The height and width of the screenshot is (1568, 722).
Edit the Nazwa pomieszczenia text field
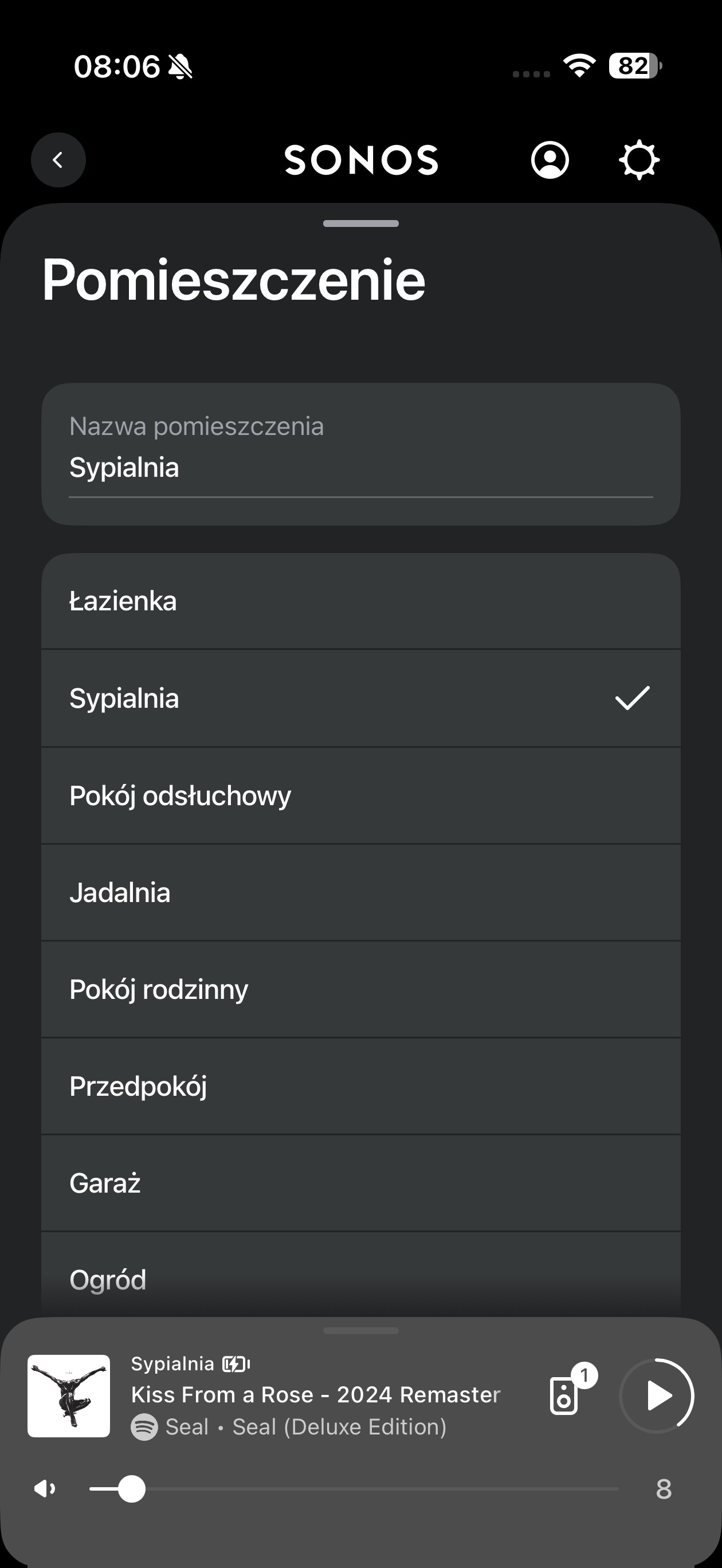pyautogui.click(x=360, y=468)
